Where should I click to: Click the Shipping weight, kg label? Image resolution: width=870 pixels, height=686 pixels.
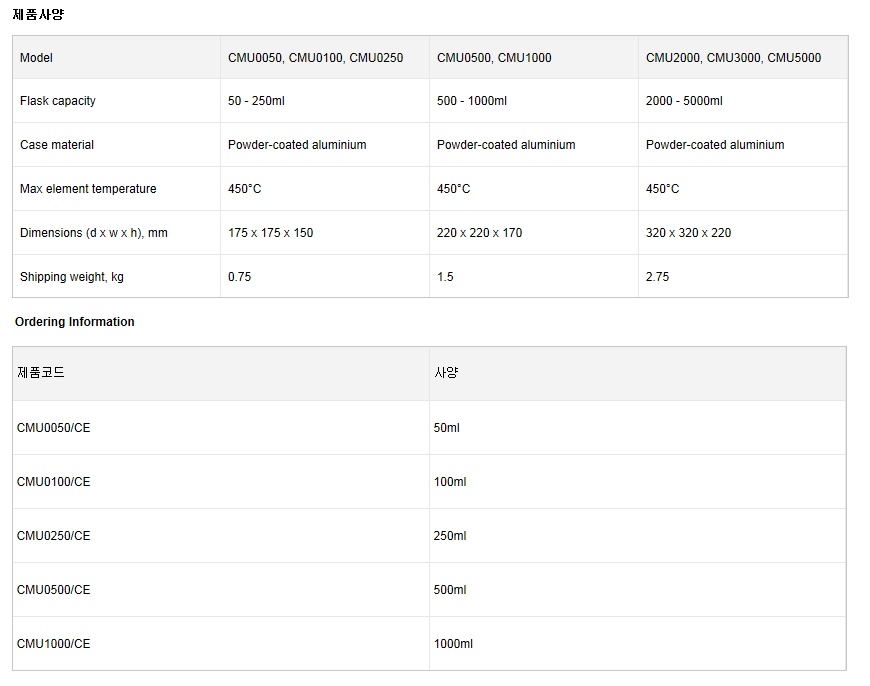72,276
